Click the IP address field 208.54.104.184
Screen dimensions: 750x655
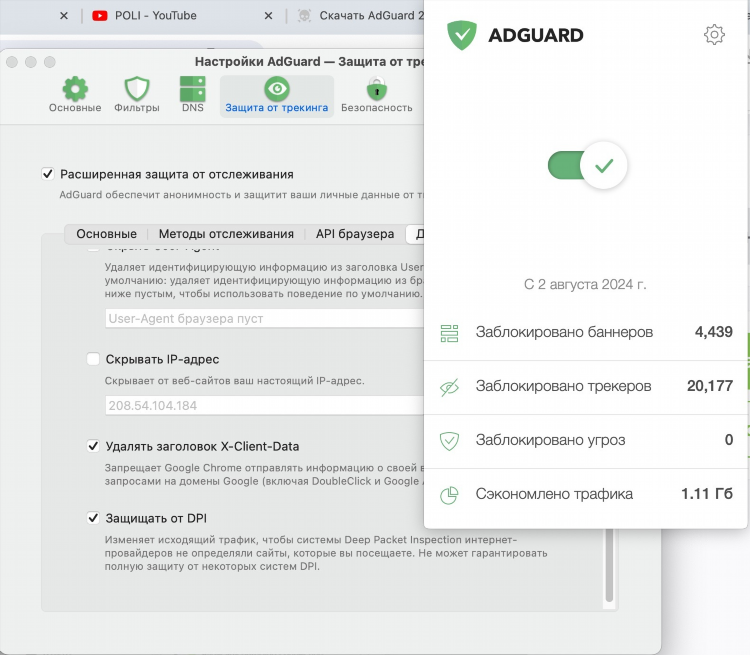[264, 405]
